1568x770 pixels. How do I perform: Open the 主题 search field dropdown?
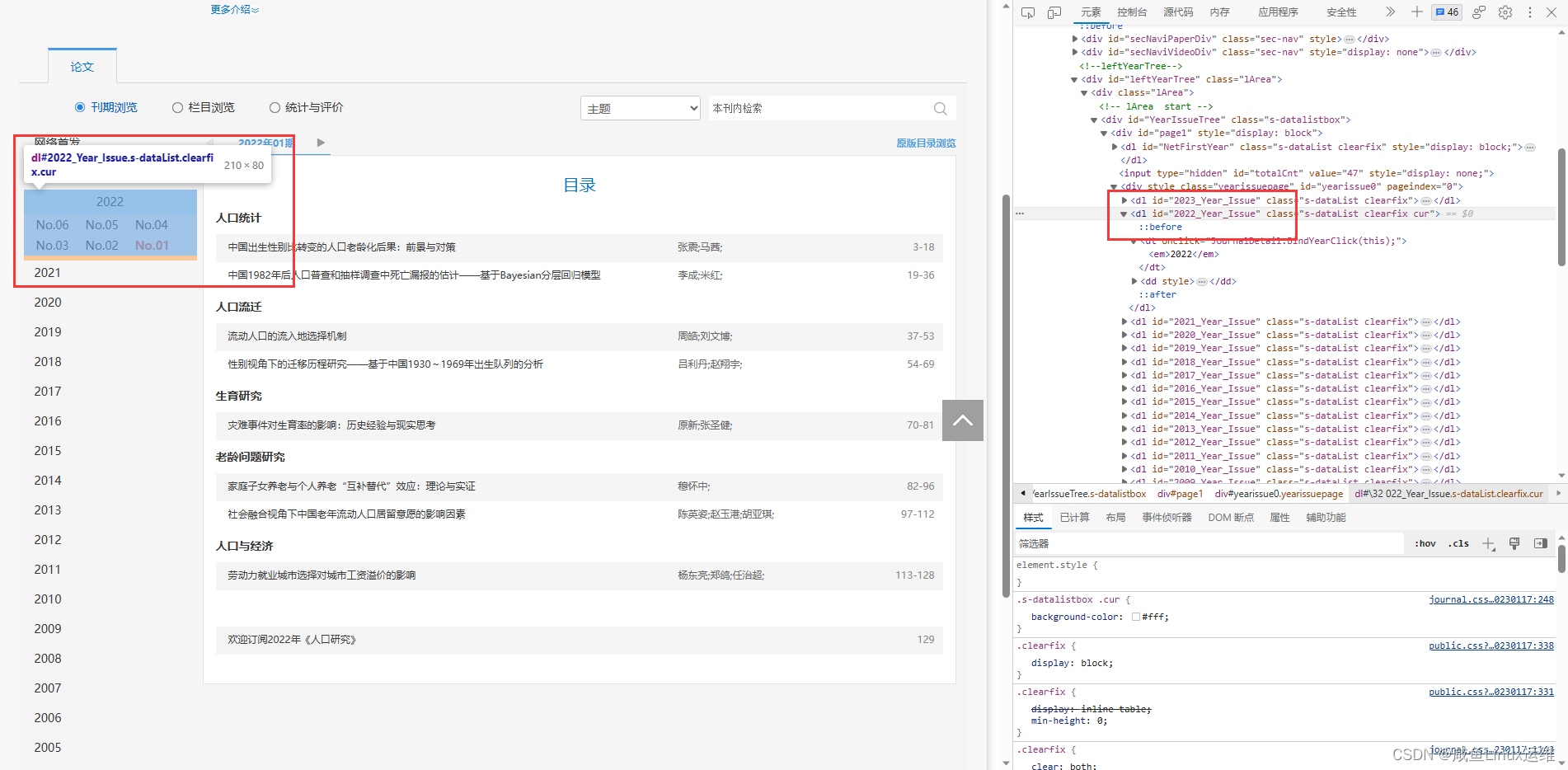coord(641,108)
